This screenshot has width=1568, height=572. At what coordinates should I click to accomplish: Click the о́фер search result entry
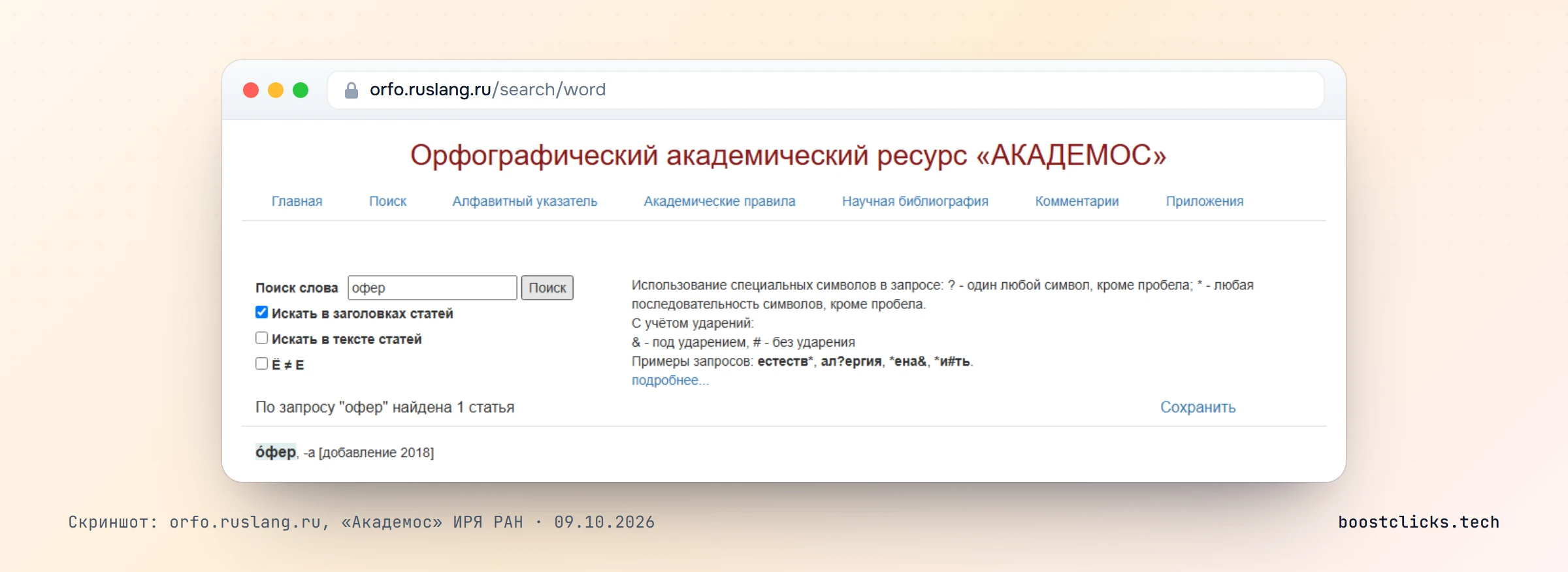tap(276, 452)
